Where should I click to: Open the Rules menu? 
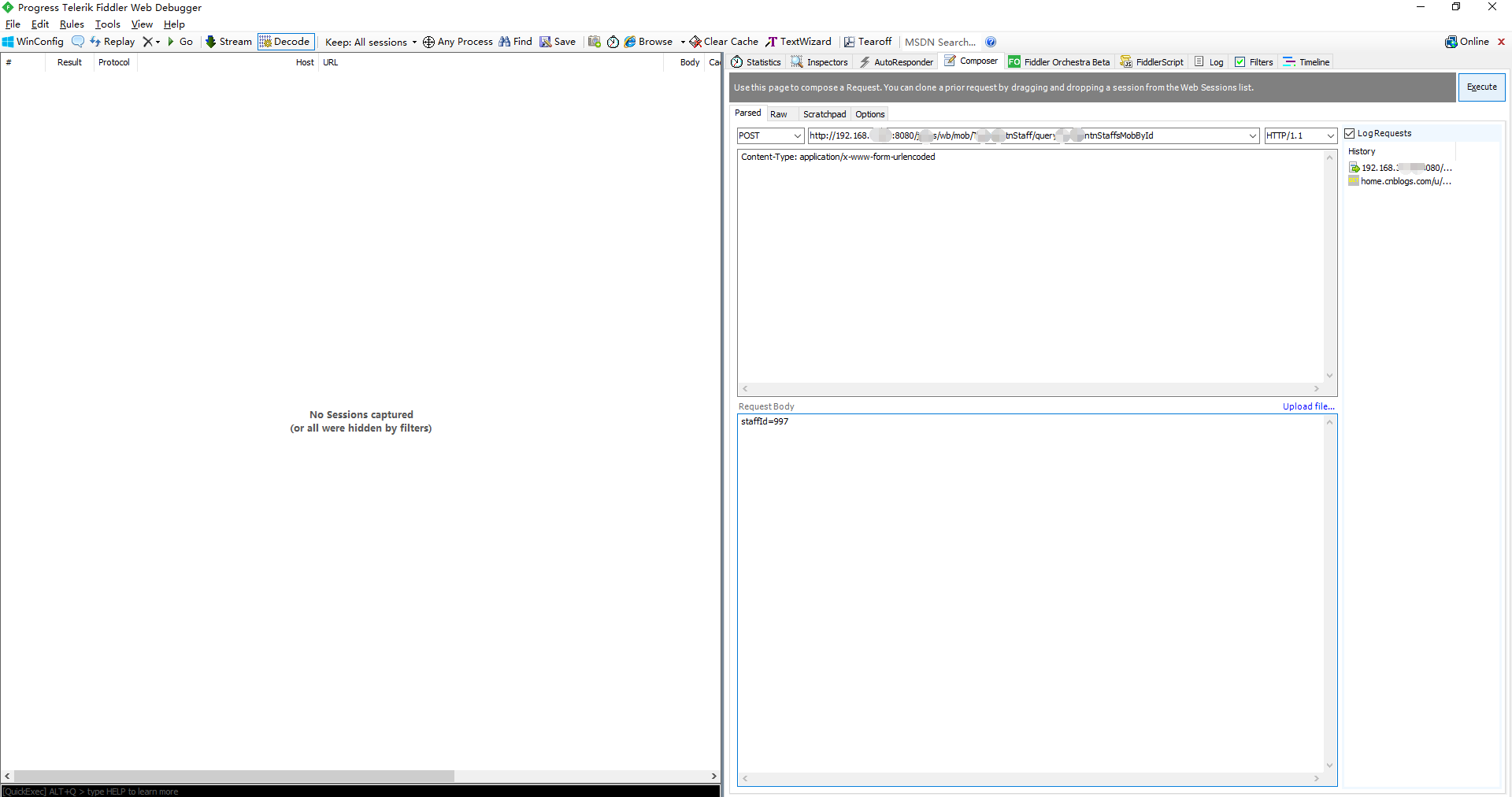tap(72, 24)
